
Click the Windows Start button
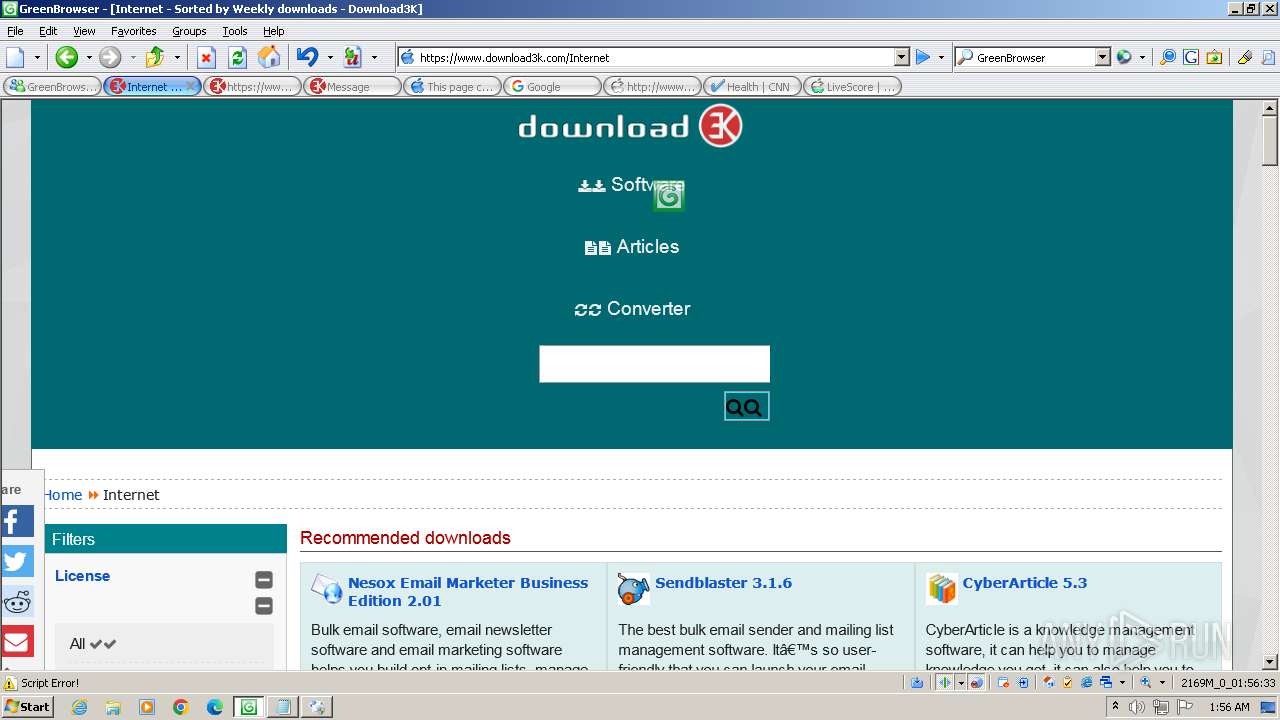pos(27,707)
